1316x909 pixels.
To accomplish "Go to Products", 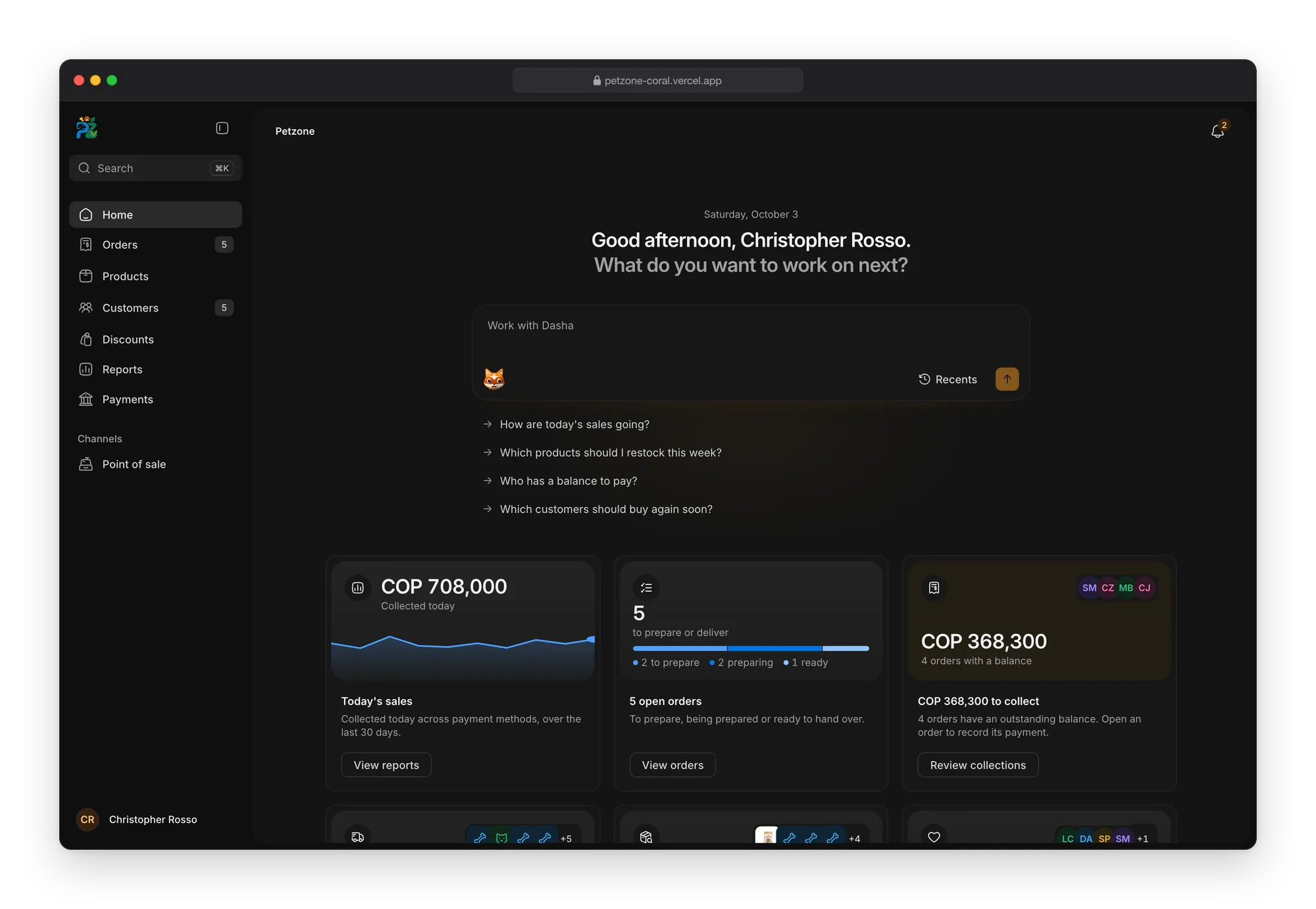I will 155,276.
